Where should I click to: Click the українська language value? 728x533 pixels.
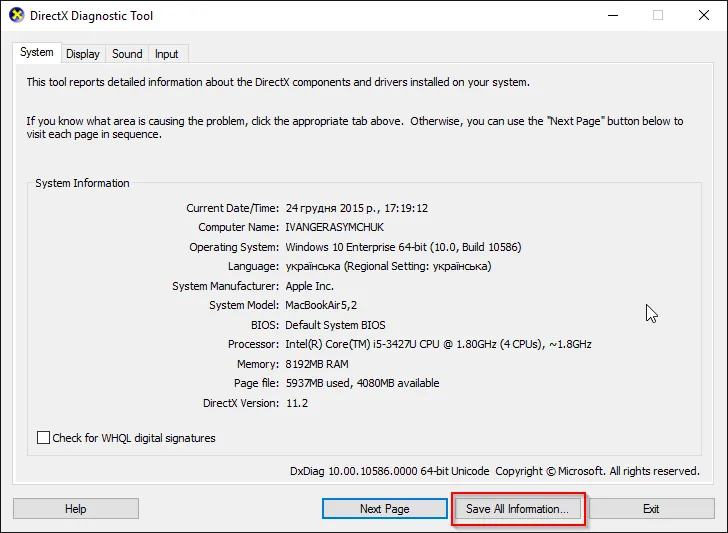point(388,266)
